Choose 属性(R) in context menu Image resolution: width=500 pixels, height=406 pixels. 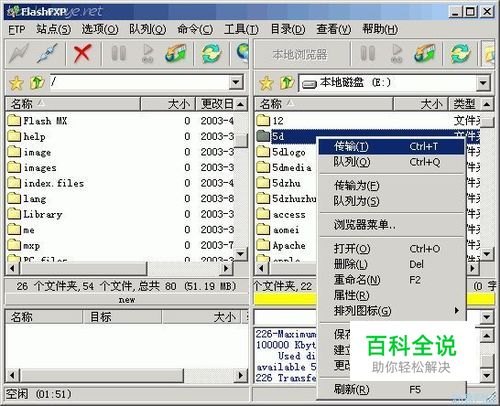[392, 295]
